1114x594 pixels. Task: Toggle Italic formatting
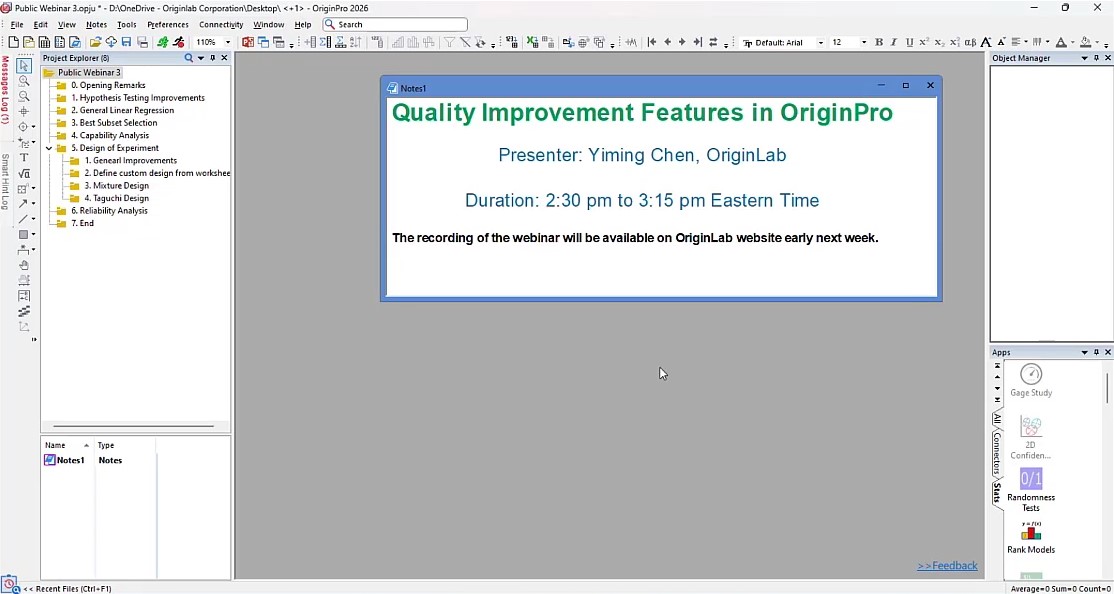(894, 42)
